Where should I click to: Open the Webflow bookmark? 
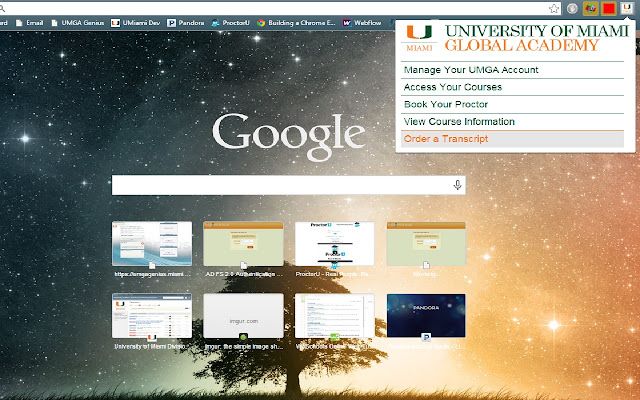pos(362,23)
